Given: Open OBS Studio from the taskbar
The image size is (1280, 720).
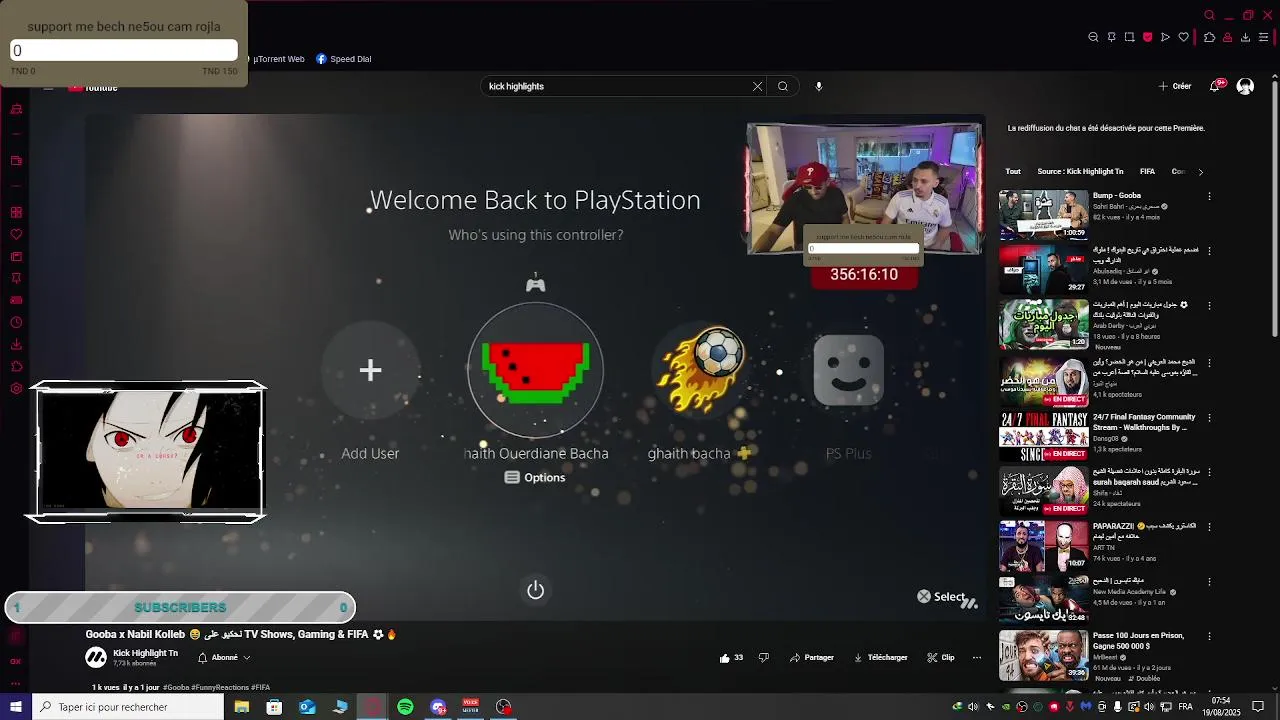Looking at the screenshot, I should click(x=503, y=707).
